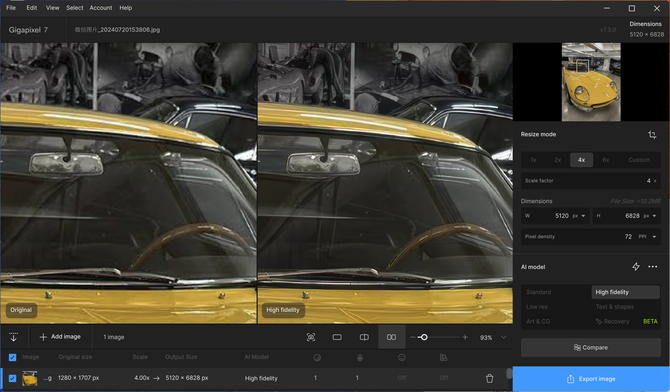670x392 pixels.
Task: Delete the image using the trash icon
Action: click(x=490, y=378)
